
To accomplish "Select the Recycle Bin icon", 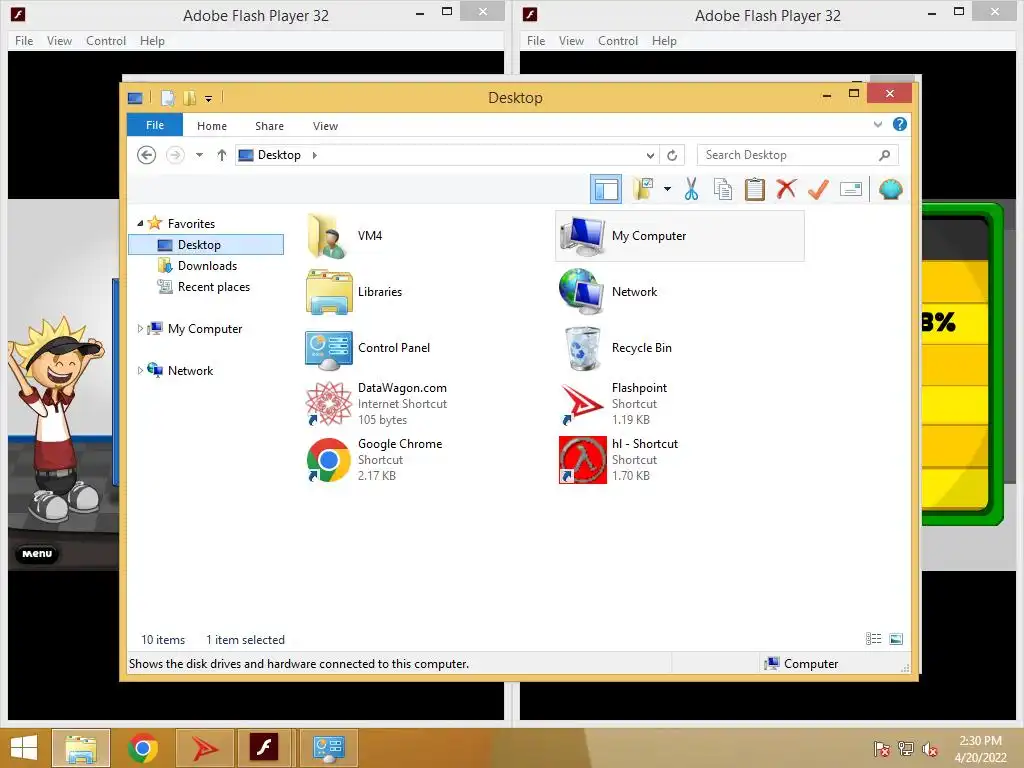I will pos(583,348).
